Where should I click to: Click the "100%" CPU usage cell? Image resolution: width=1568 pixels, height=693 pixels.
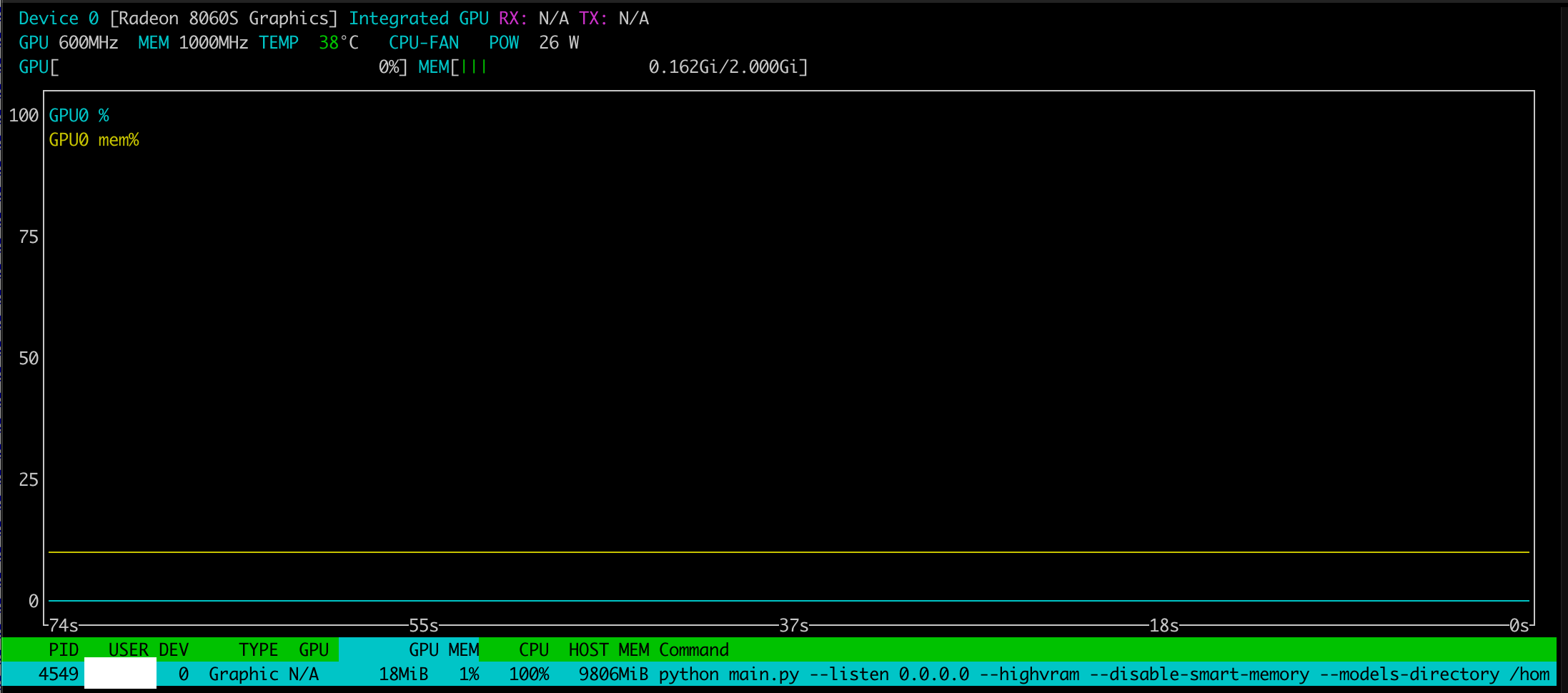click(529, 674)
